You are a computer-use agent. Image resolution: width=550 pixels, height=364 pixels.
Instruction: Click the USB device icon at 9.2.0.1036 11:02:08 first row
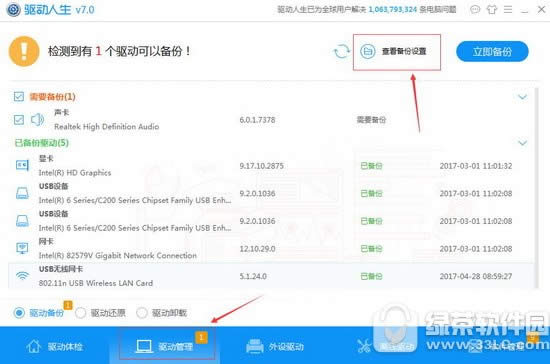click(x=22, y=193)
